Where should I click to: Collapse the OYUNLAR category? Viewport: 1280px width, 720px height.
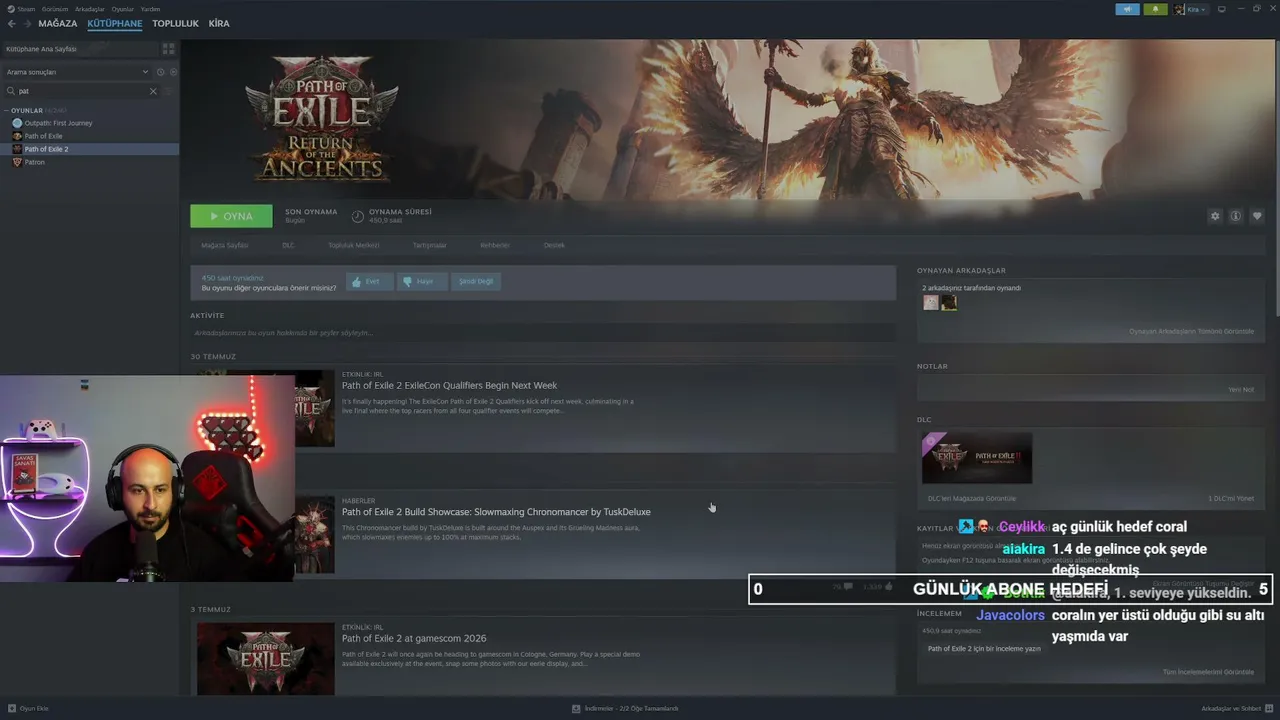[7, 111]
